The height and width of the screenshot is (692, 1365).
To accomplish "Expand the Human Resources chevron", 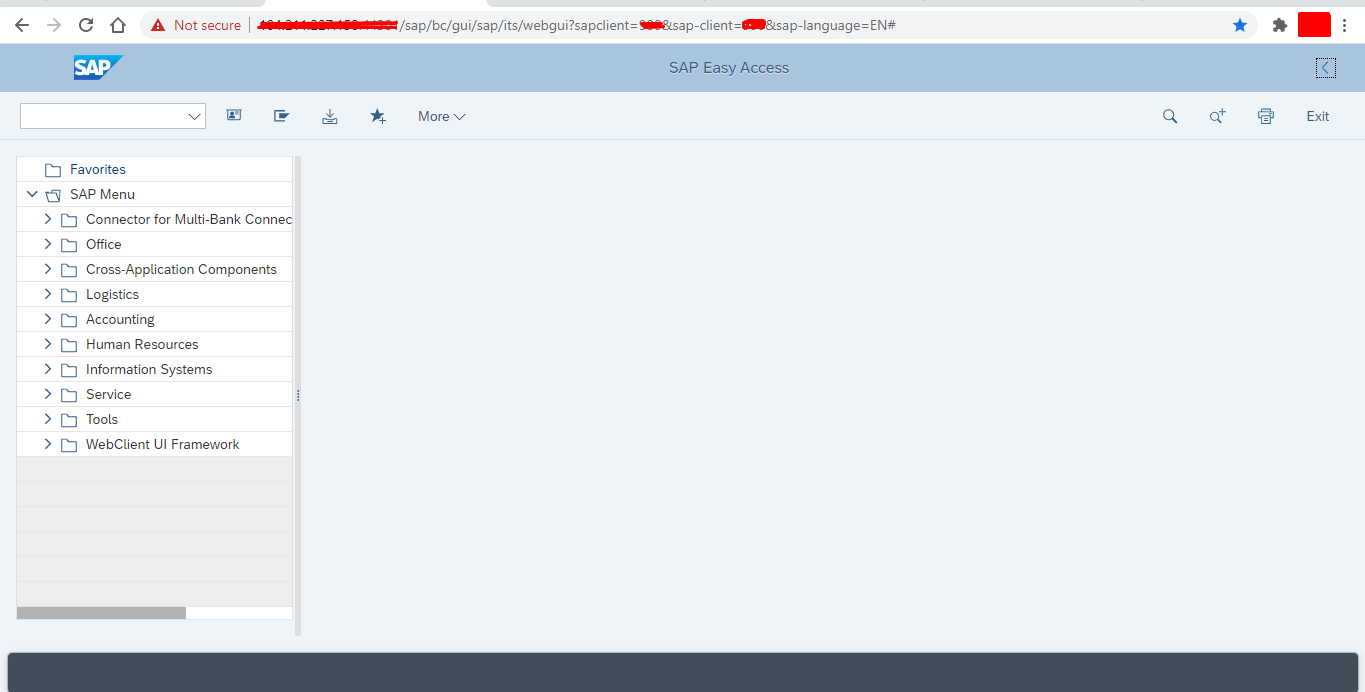I will [47, 344].
